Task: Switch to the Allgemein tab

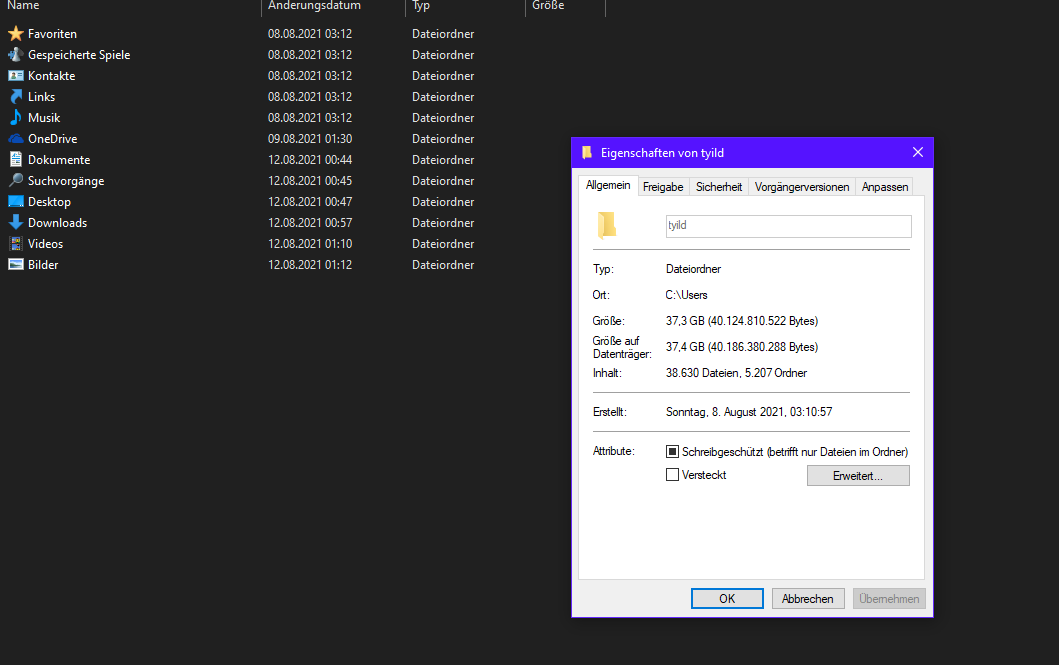Action: click(x=608, y=186)
